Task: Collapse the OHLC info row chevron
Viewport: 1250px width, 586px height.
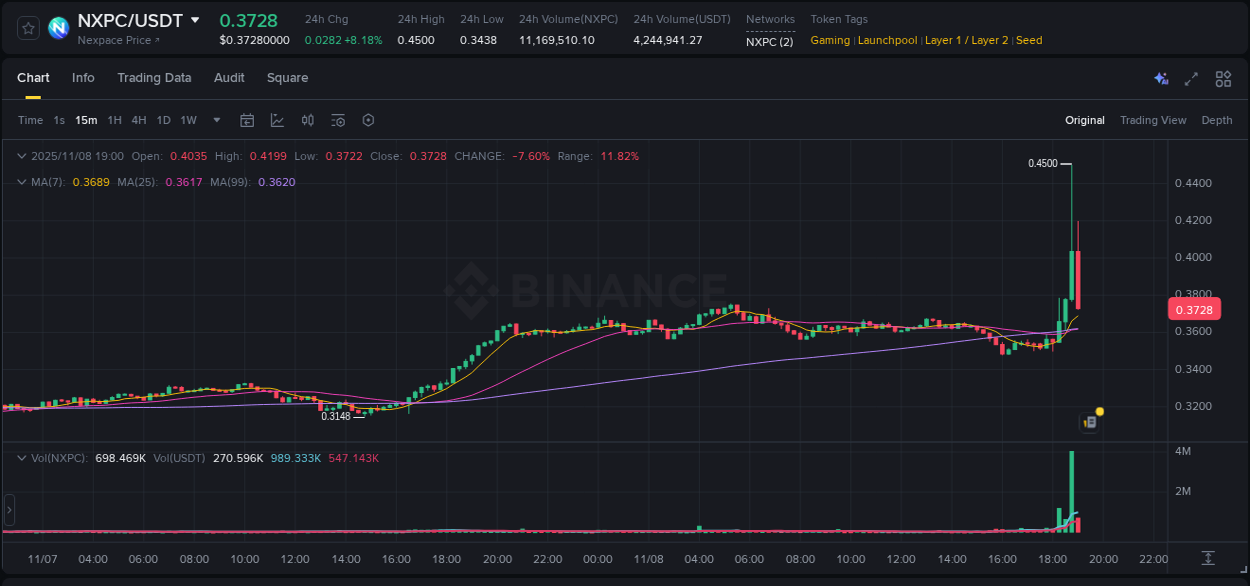Action: click(x=21, y=156)
